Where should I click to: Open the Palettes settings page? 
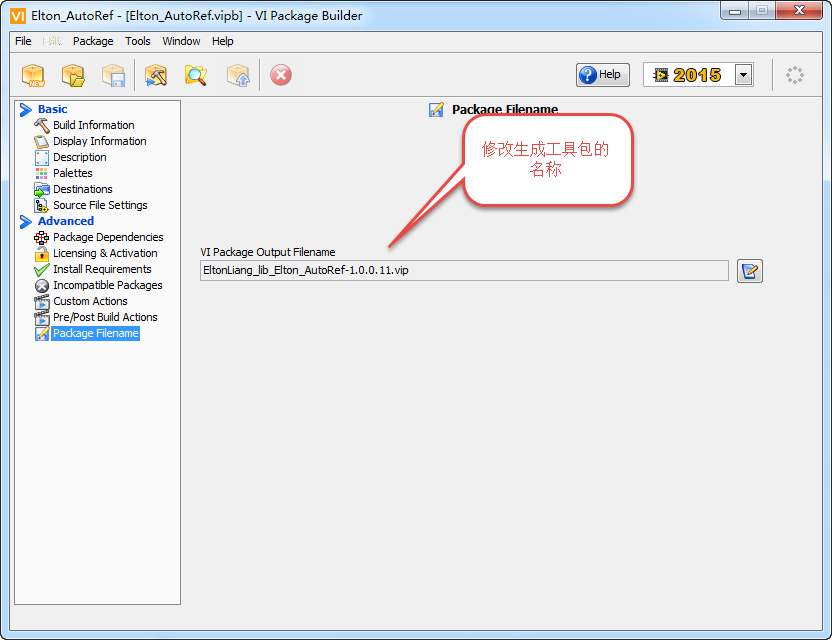click(73, 173)
